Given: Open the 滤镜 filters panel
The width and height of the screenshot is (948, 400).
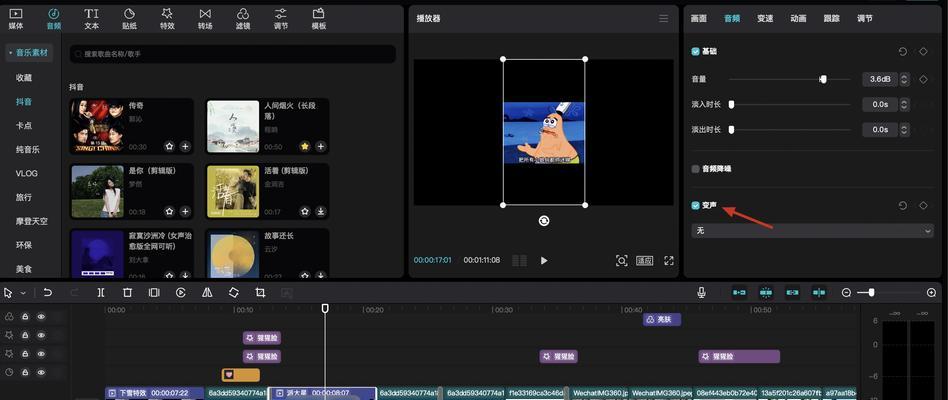Looking at the screenshot, I should click(243, 19).
